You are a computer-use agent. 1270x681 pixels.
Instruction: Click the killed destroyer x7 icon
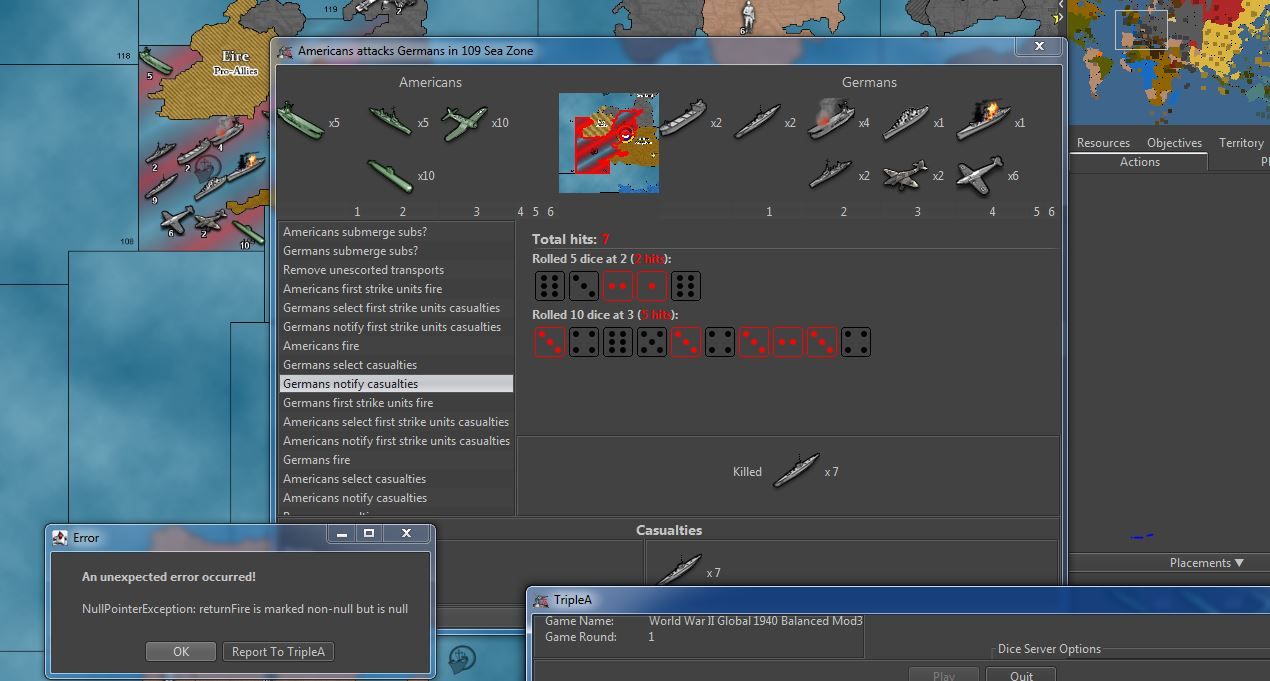pos(796,471)
